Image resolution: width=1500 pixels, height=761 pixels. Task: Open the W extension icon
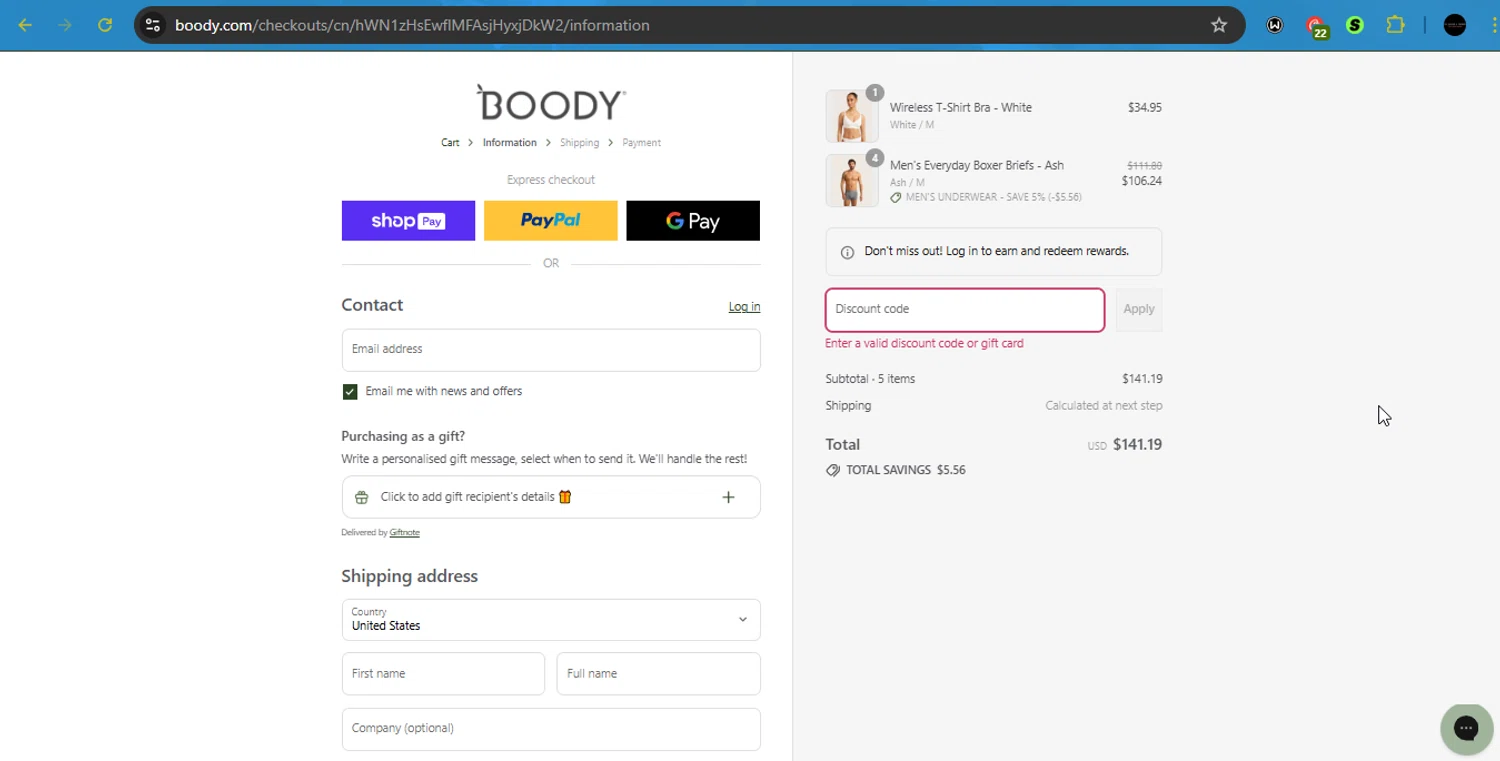point(1275,25)
